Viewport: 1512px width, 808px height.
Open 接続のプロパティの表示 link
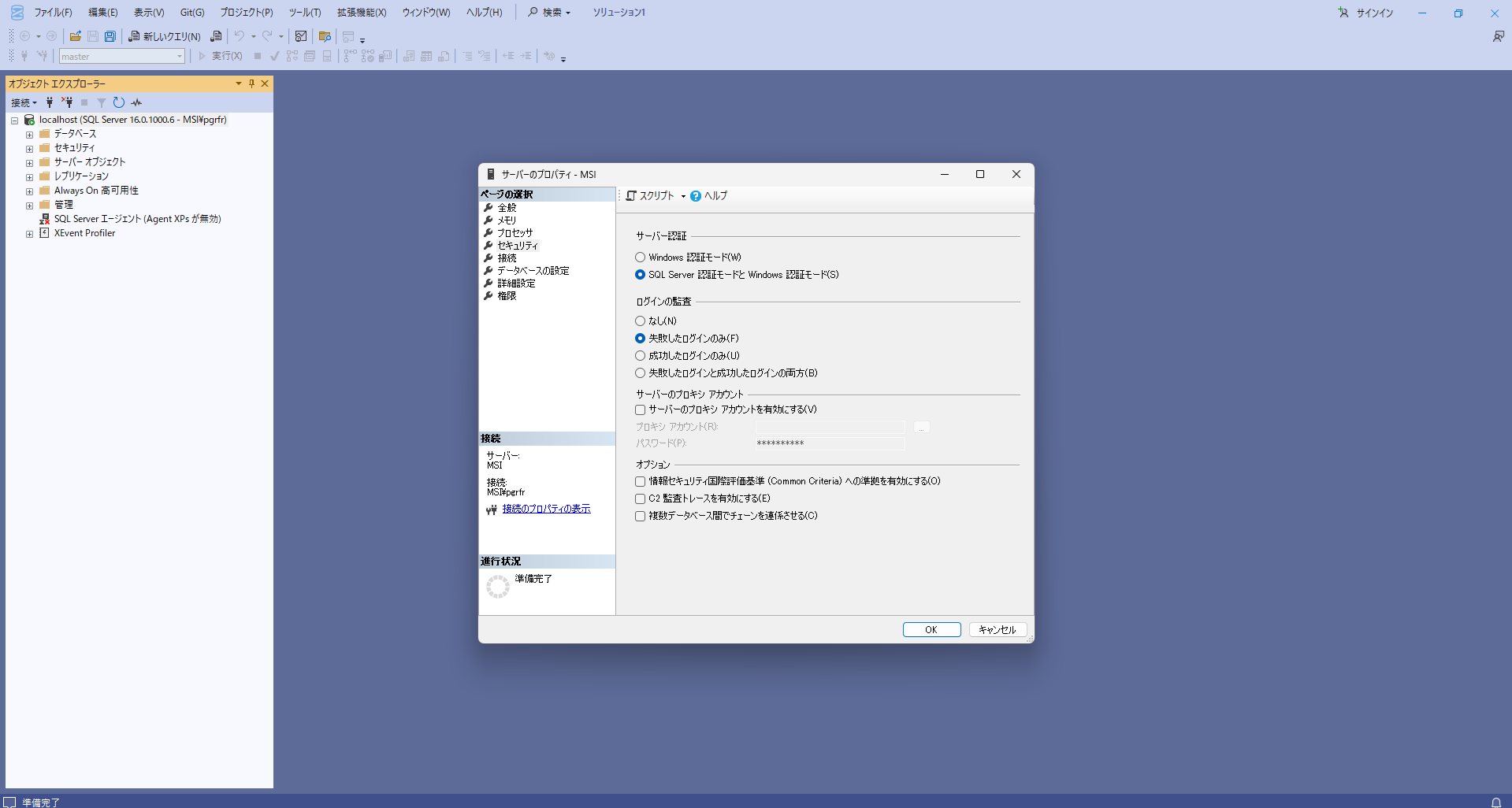pyautogui.click(x=546, y=509)
